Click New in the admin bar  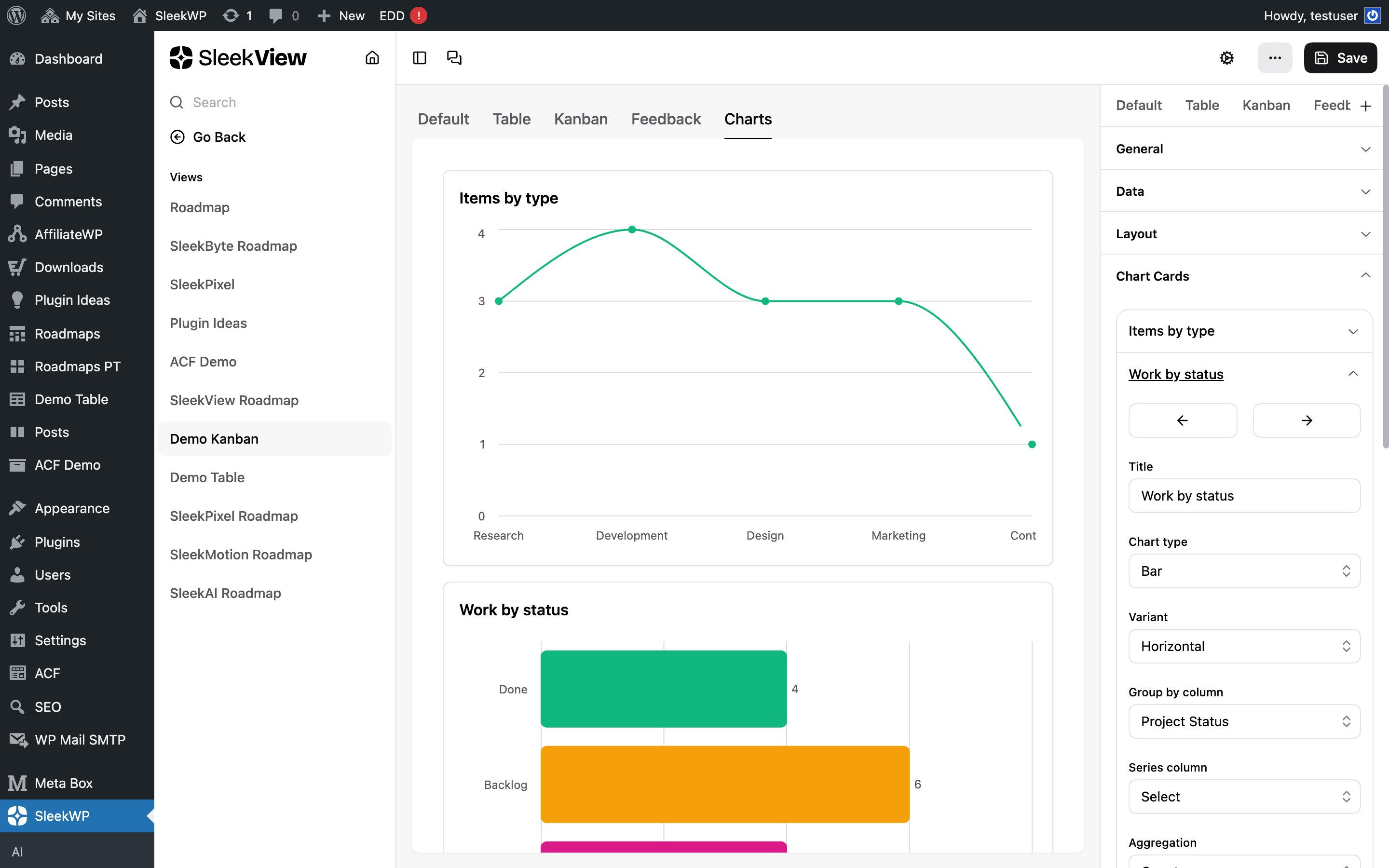point(341,15)
